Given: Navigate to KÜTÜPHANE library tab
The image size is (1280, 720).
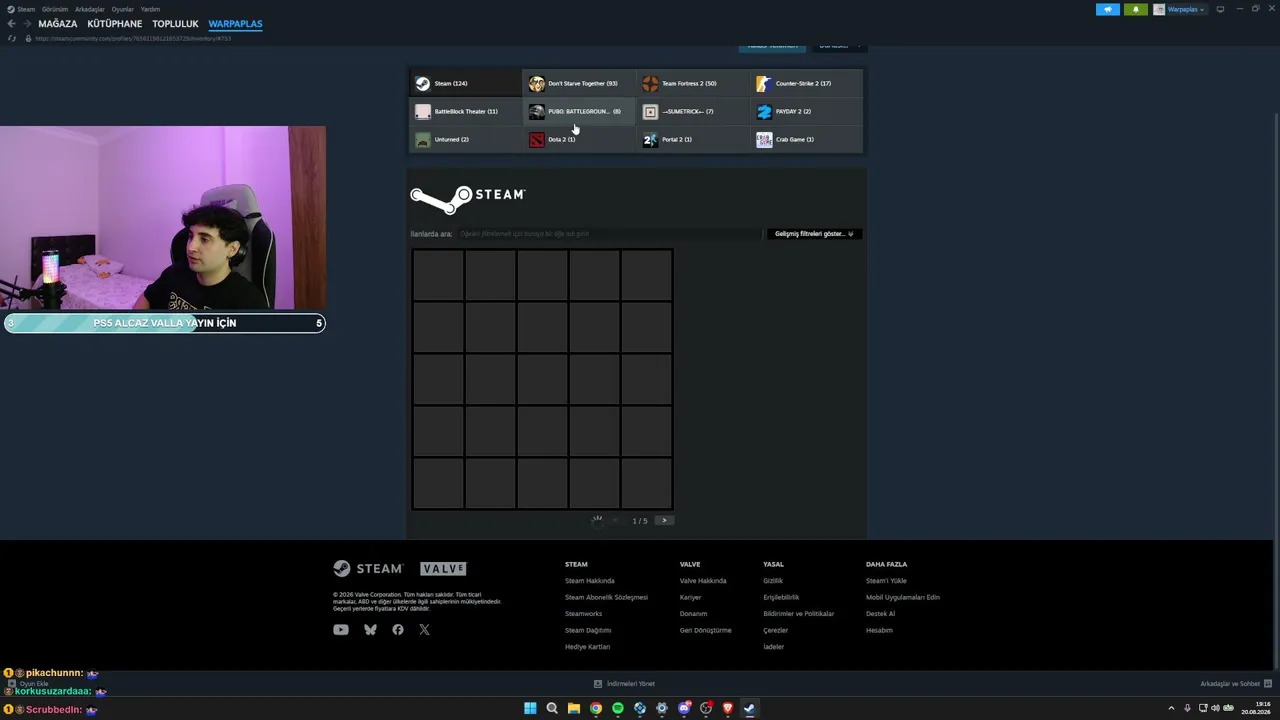Looking at the screenshot, I should (115, 24).
